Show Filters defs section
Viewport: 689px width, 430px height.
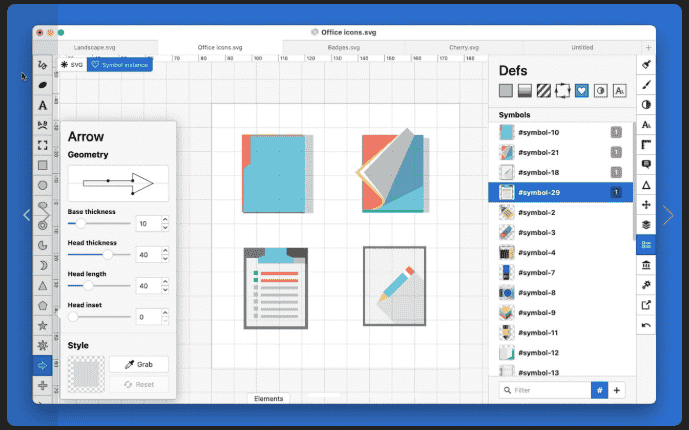click(x=600, y=91)
